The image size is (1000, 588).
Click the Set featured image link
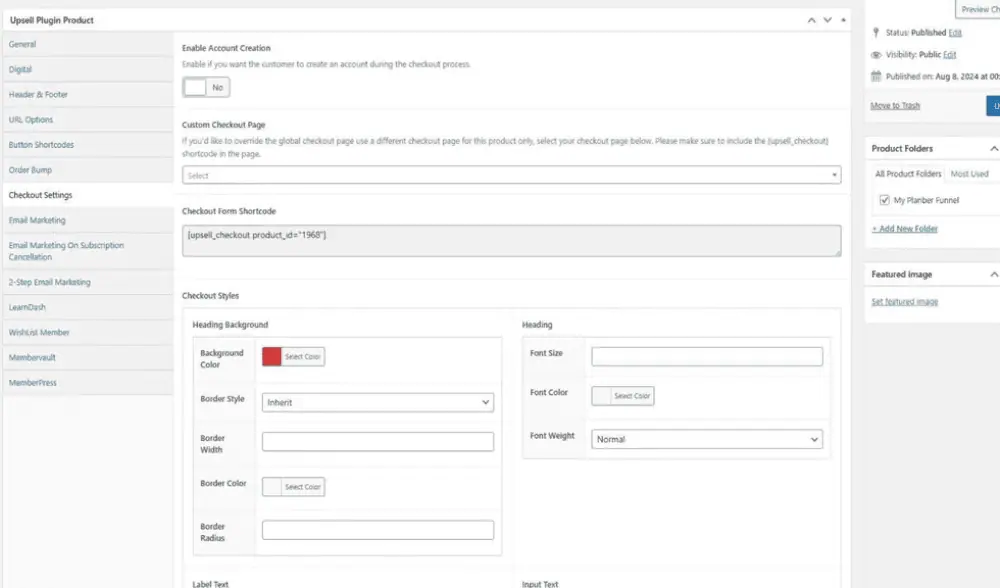click(x=904, y=301)
